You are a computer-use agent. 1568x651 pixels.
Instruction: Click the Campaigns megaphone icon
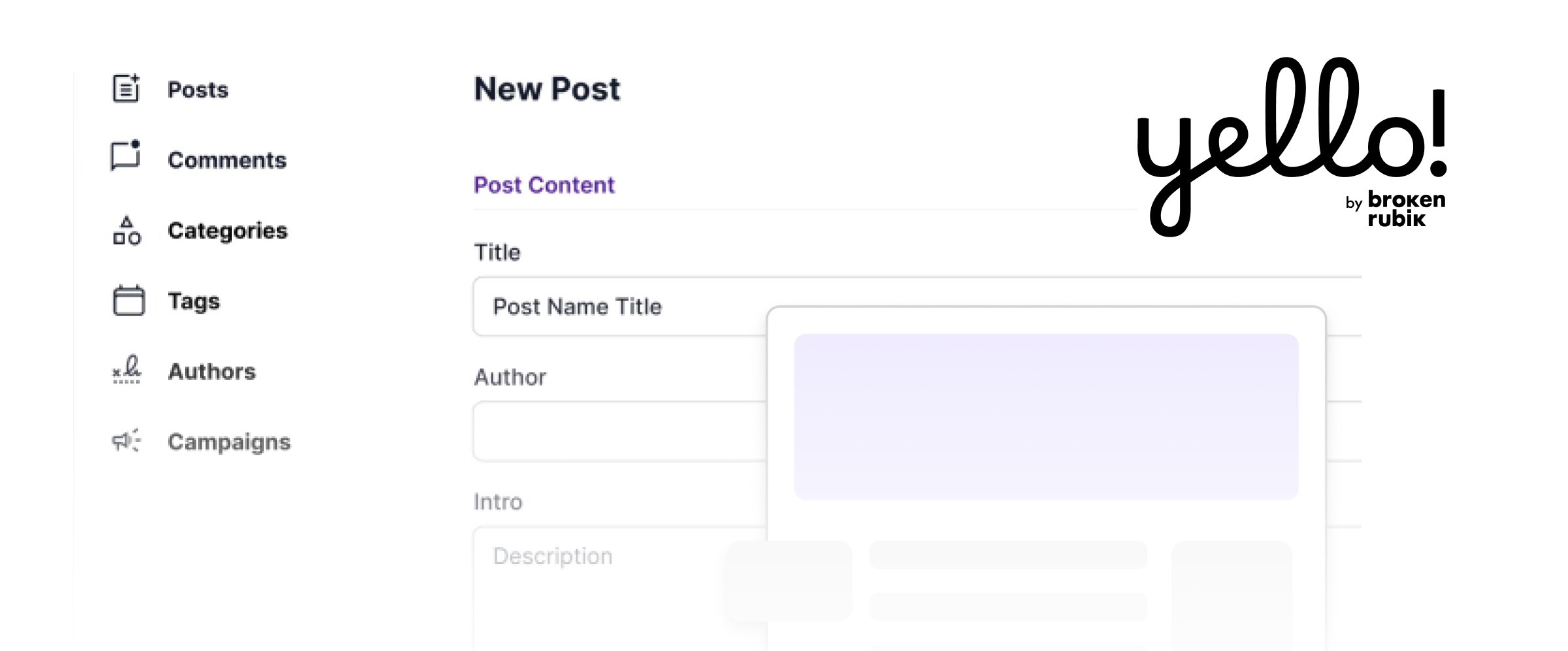tap(125, 442)
